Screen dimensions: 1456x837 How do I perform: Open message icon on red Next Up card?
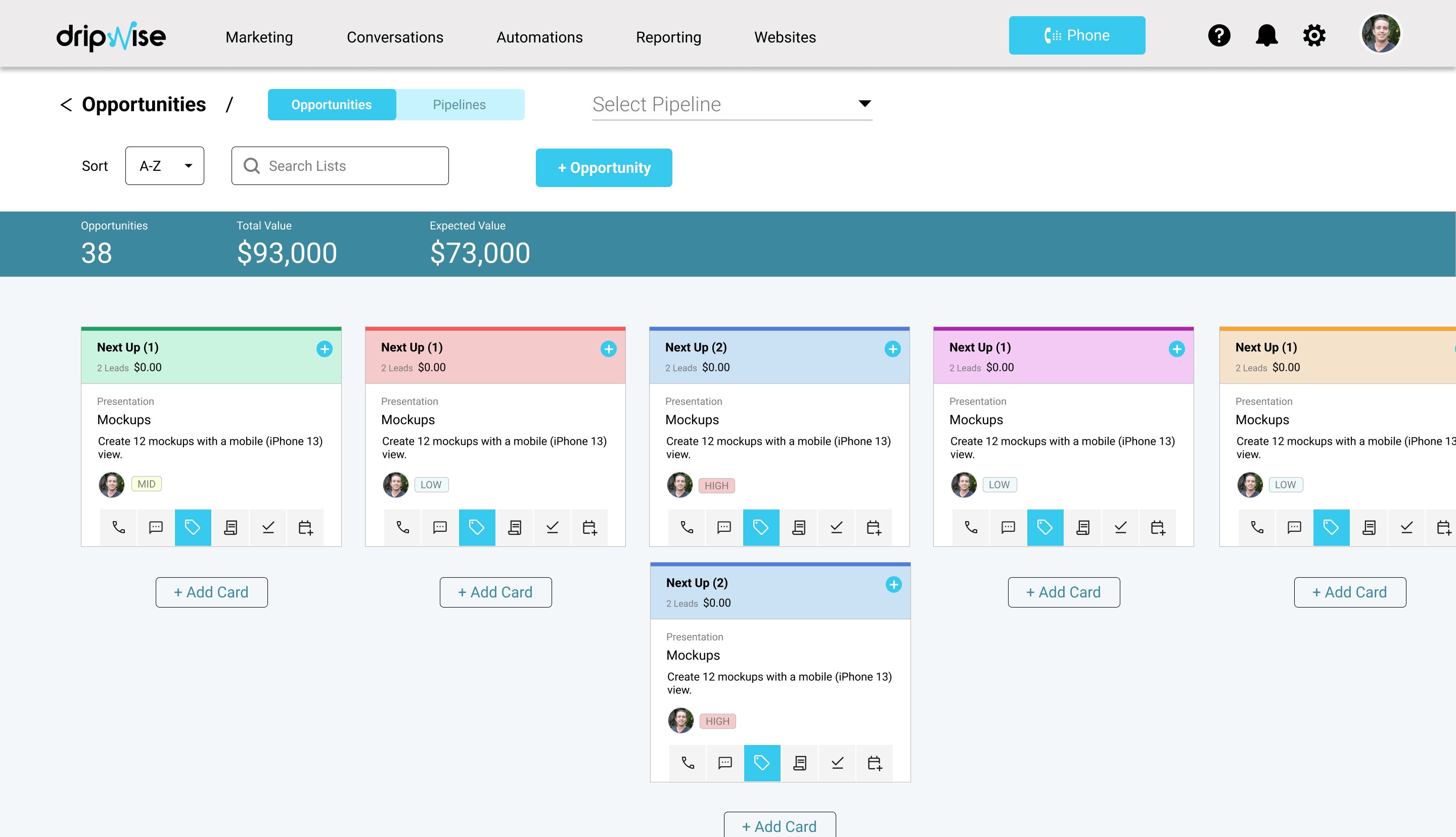pyautogui.click(x=440, y=527)
